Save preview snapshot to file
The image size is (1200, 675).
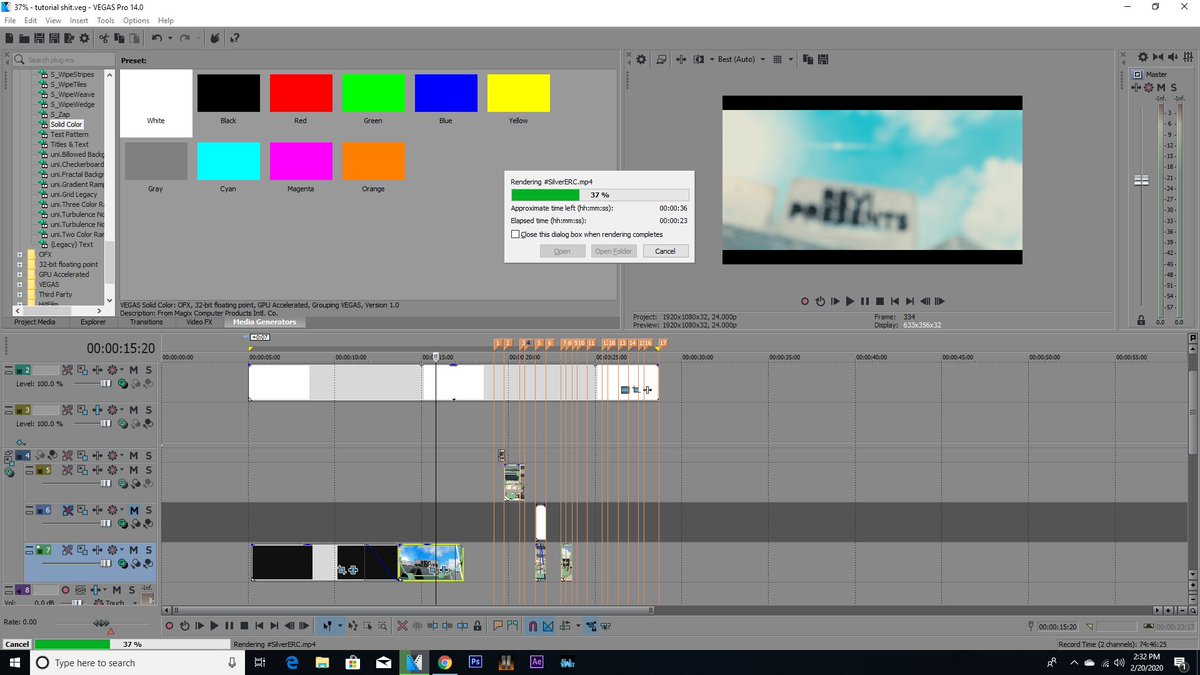point(823,59)
